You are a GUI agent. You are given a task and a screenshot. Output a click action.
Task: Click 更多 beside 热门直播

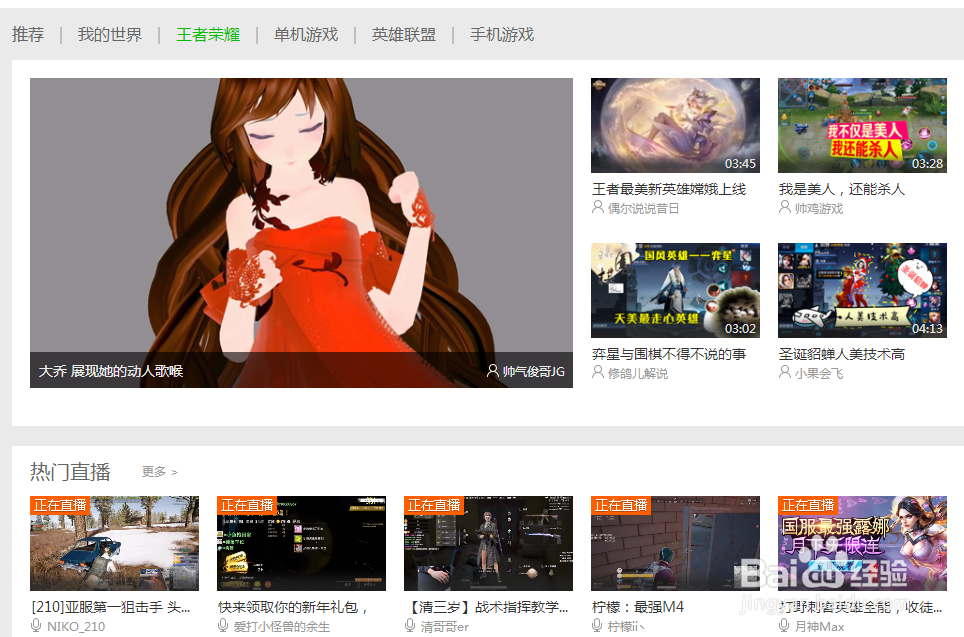pyautogui.click(x=159, y=472)
